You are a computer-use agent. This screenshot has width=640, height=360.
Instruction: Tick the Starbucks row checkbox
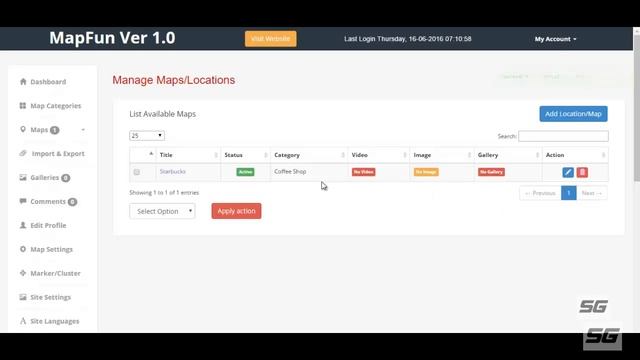137,172
